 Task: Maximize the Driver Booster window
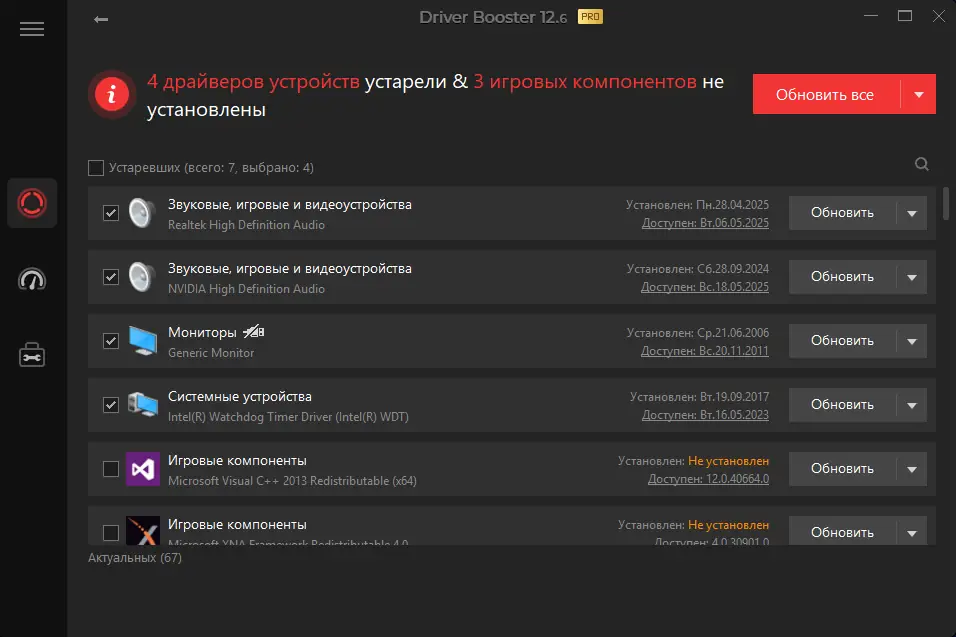tap(905, 16)
